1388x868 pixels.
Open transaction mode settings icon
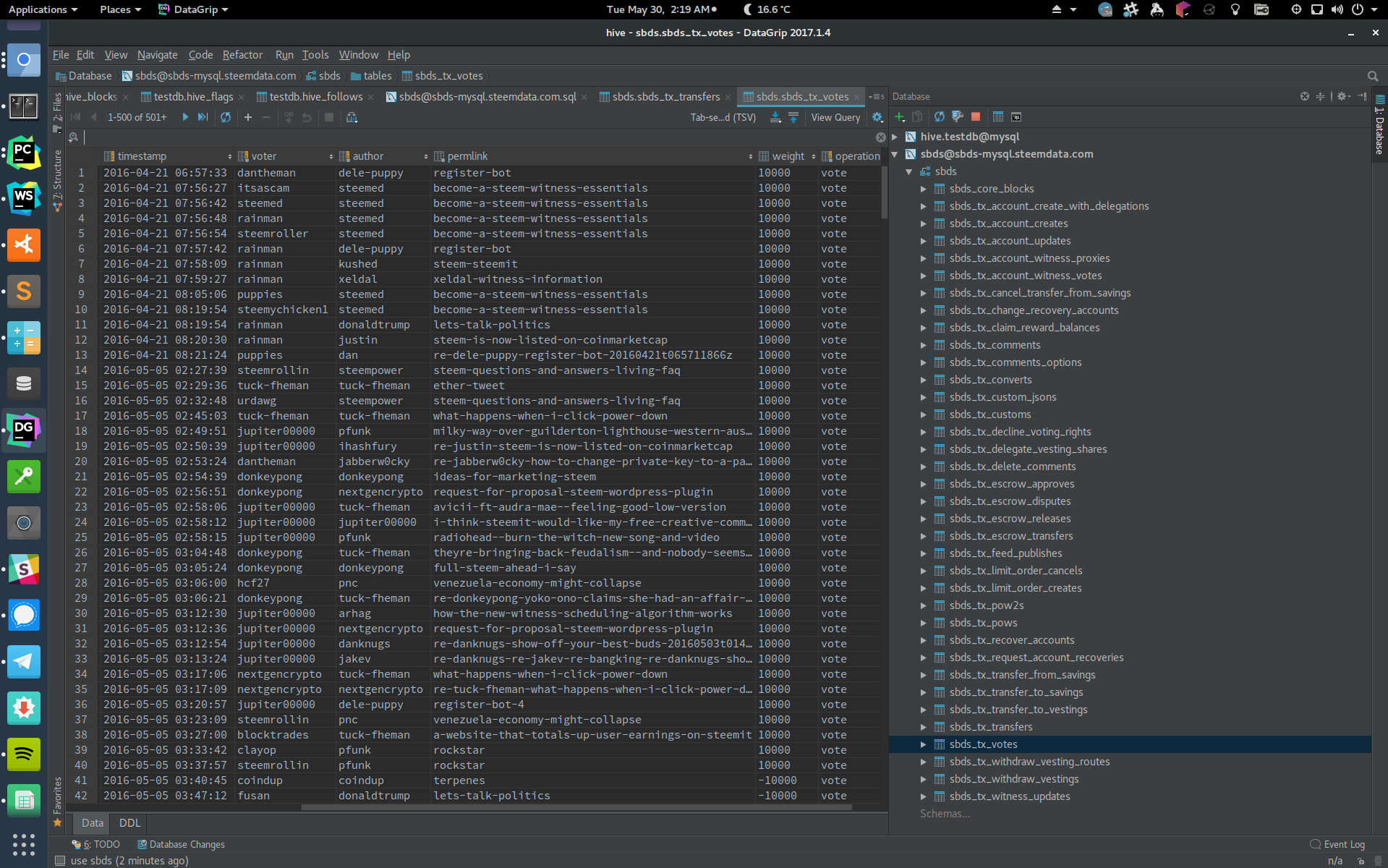(x=352, y=117)
